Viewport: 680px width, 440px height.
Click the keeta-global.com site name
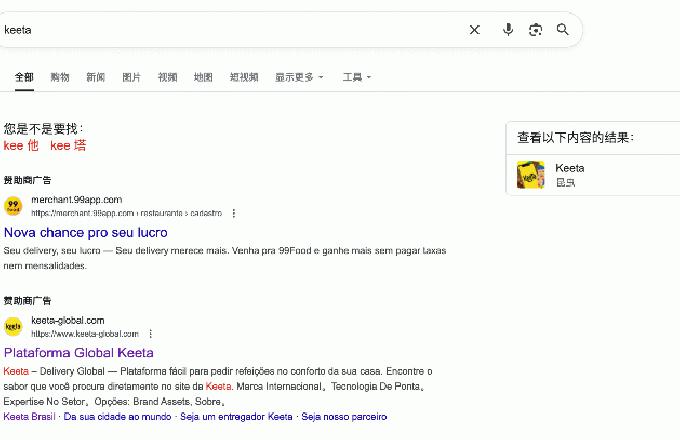click(x=68, y=320)
